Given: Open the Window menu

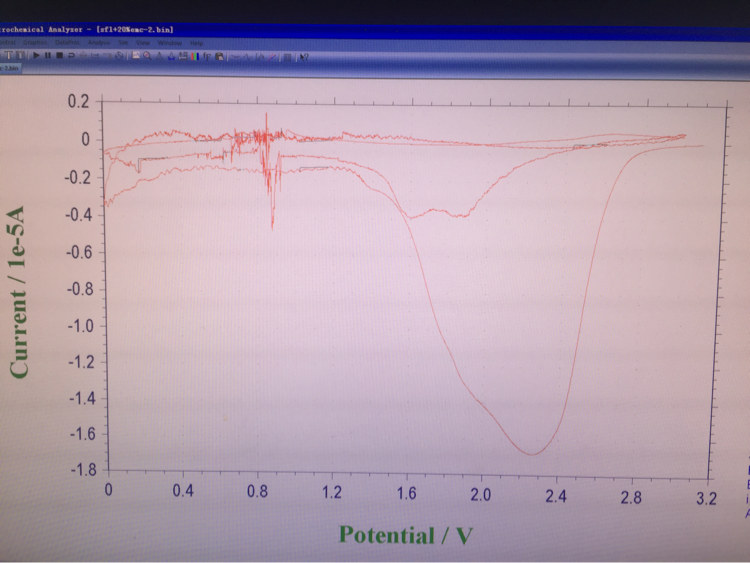Looking at the screenshot, I should click(170, 43).
